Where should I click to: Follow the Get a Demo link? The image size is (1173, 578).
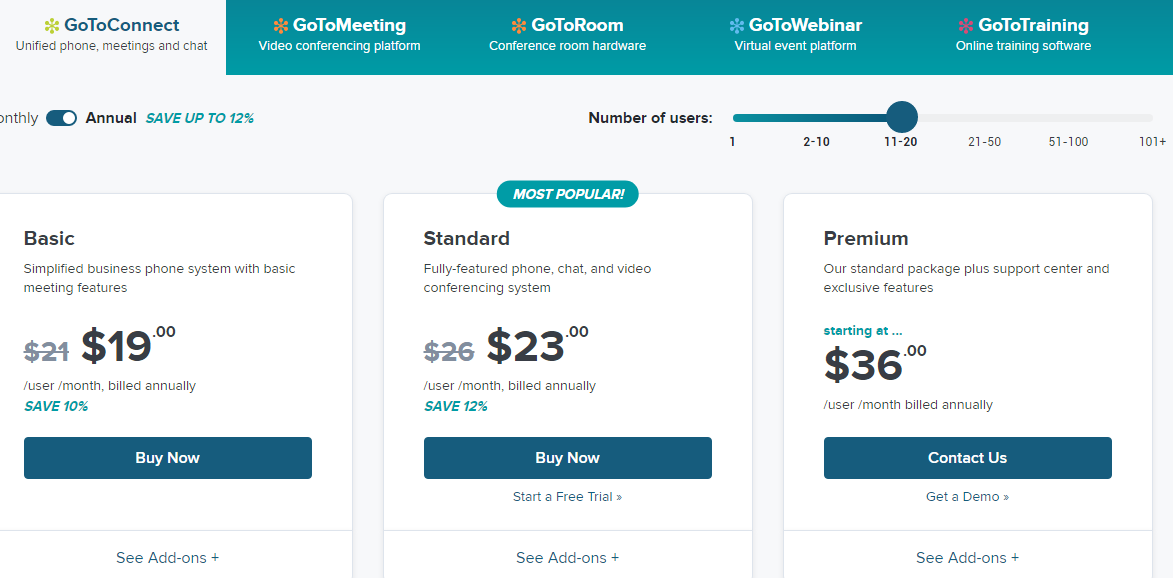coord(967,497)
